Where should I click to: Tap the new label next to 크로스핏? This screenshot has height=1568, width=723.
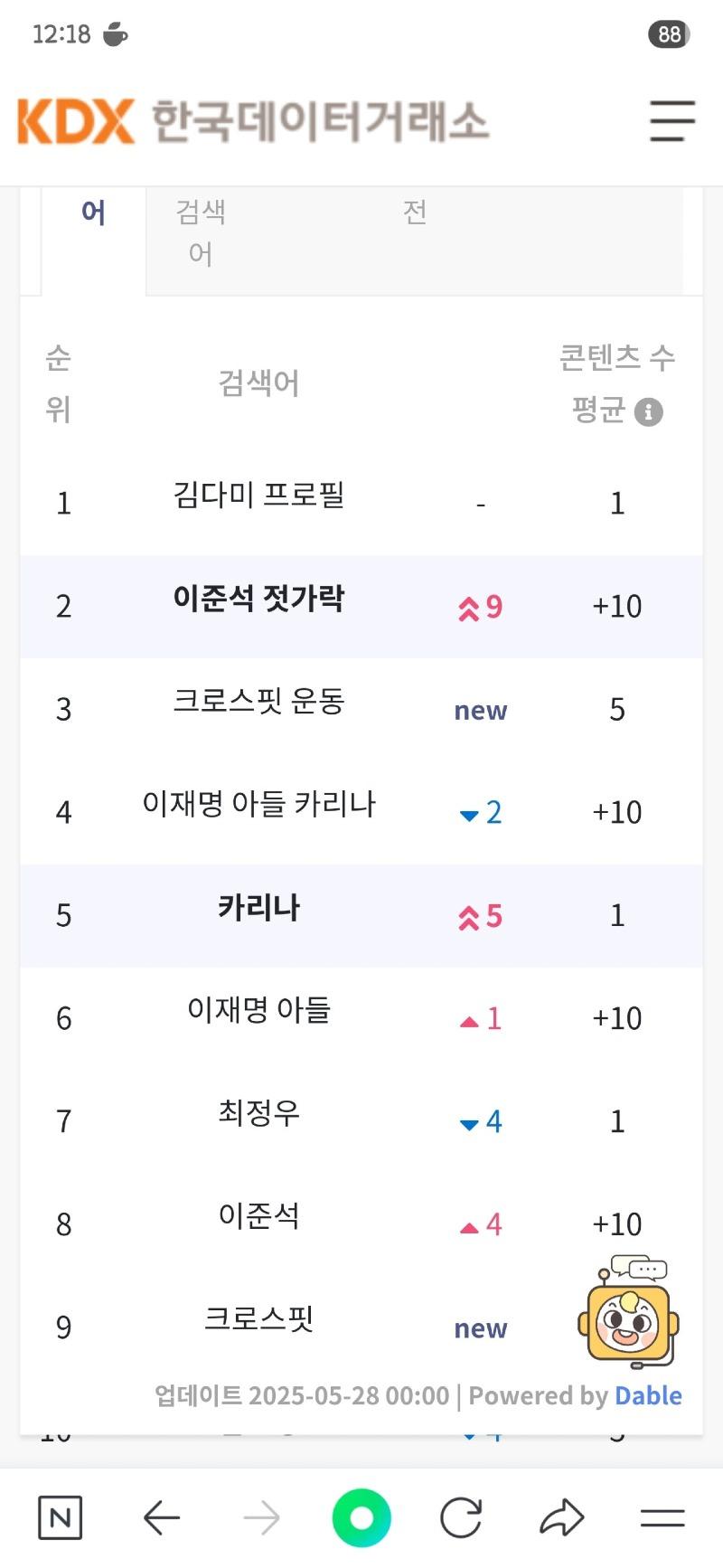pos(480,1328)
